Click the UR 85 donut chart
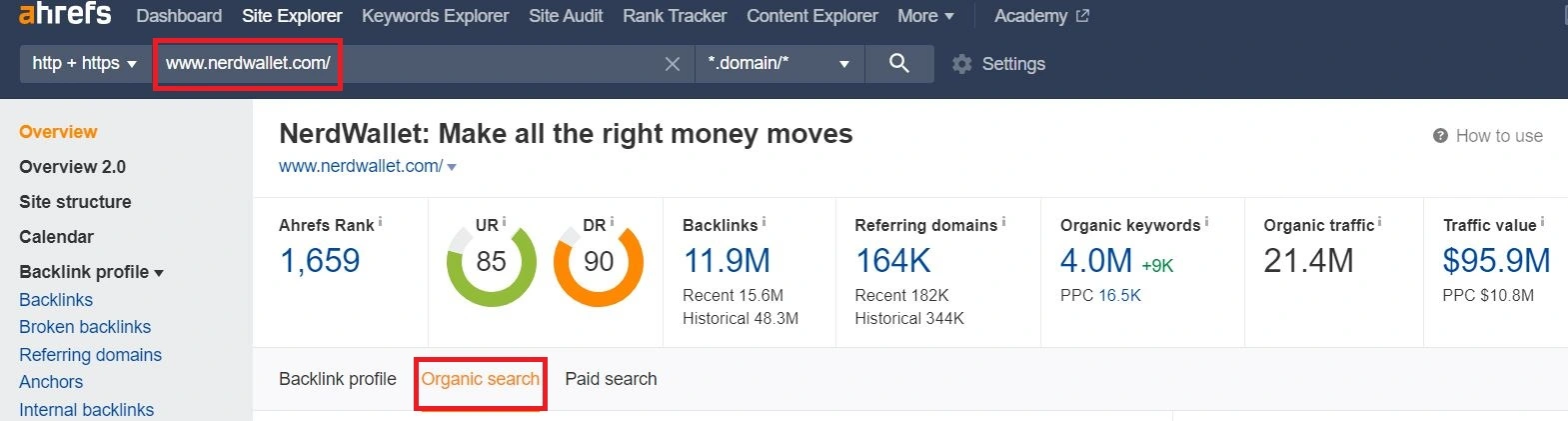This screenshot has height=421, width=1568. coord(491,262)
